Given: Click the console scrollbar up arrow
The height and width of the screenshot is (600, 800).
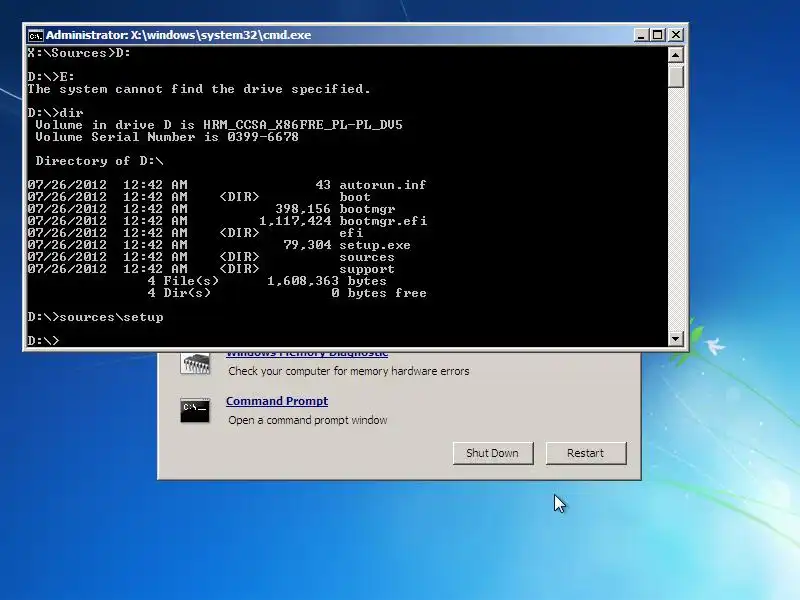Looking at the screenshot, I should click(676, 55).
